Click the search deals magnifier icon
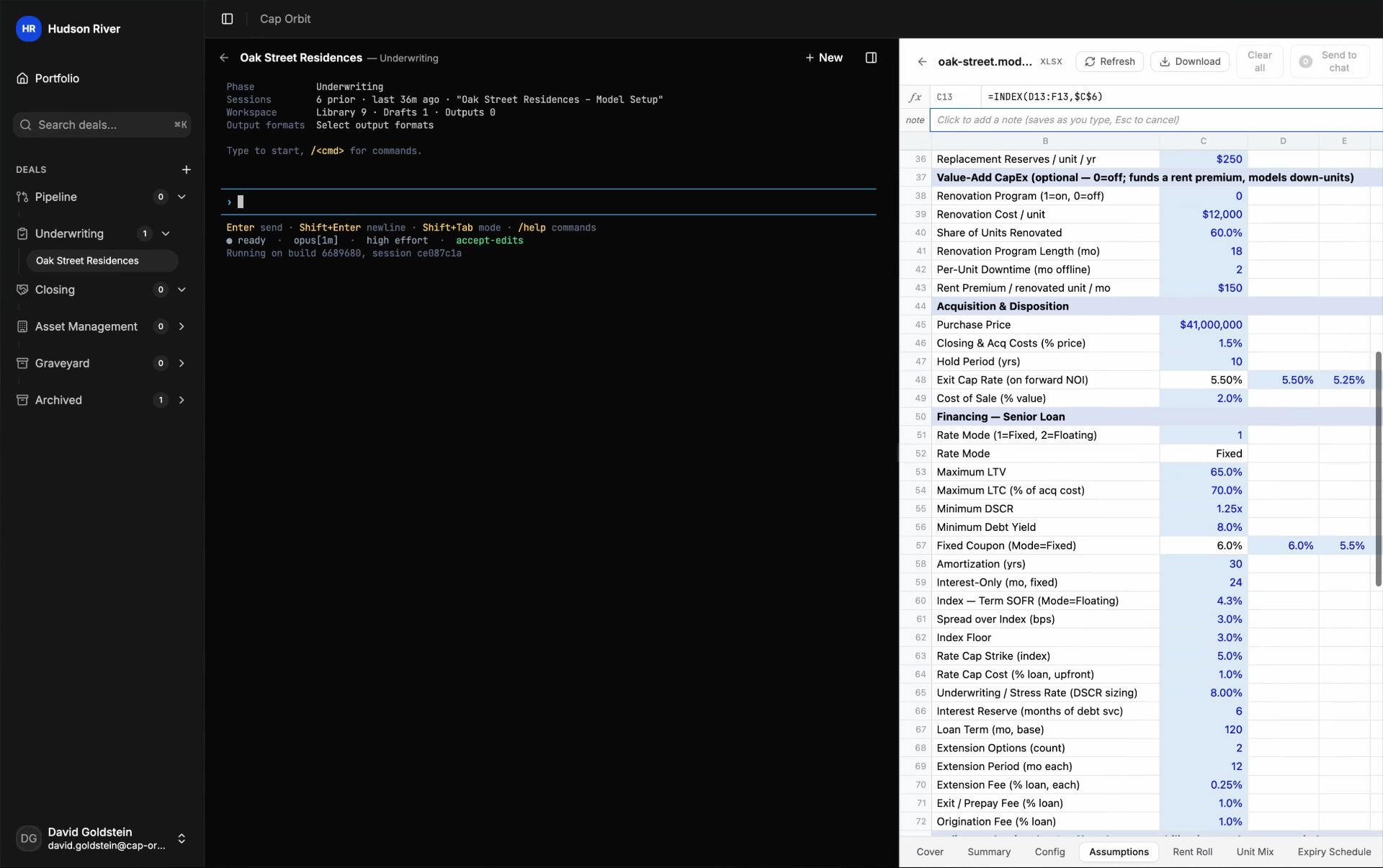Screen dimensions: 1383x868 (25, 125)
